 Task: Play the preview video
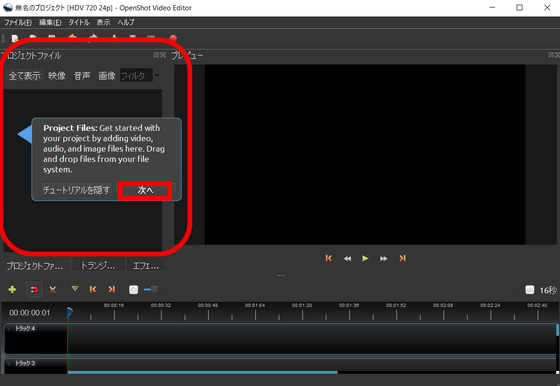(365, 258)
